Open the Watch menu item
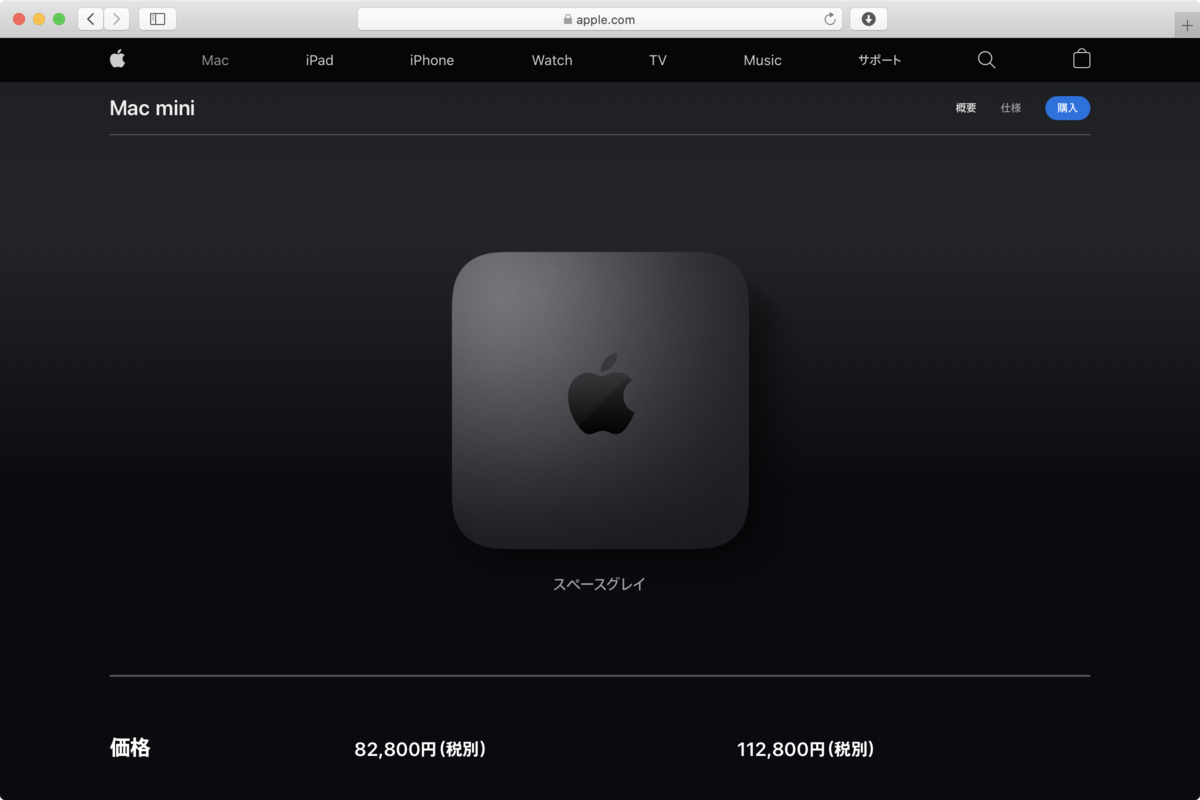Viewport: 1200px width, 800px height. (552, 60)
